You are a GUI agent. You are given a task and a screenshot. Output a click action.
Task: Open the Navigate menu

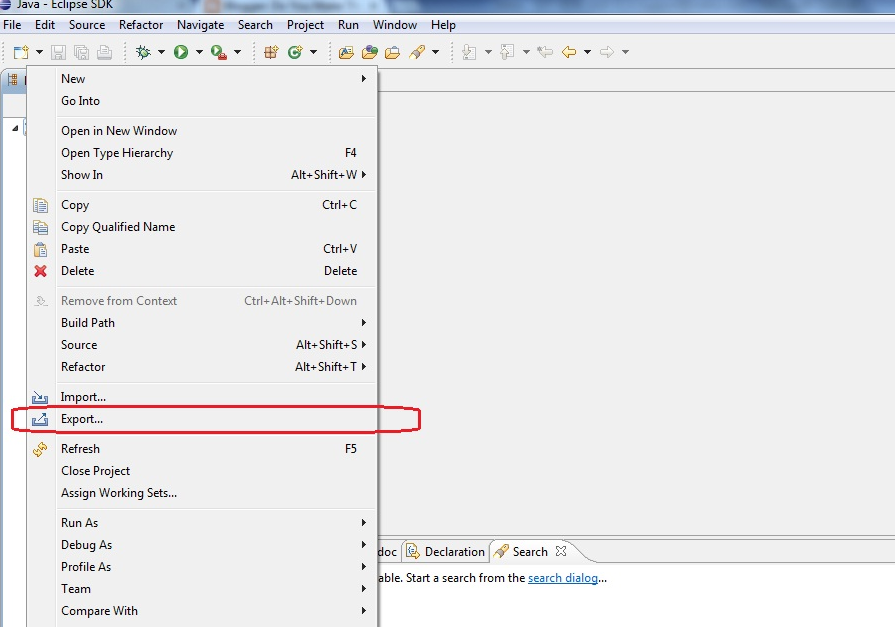(200, 25)
